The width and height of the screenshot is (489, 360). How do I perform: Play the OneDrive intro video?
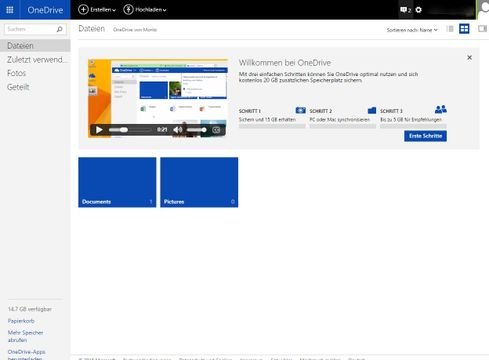[x=99, y=130]
